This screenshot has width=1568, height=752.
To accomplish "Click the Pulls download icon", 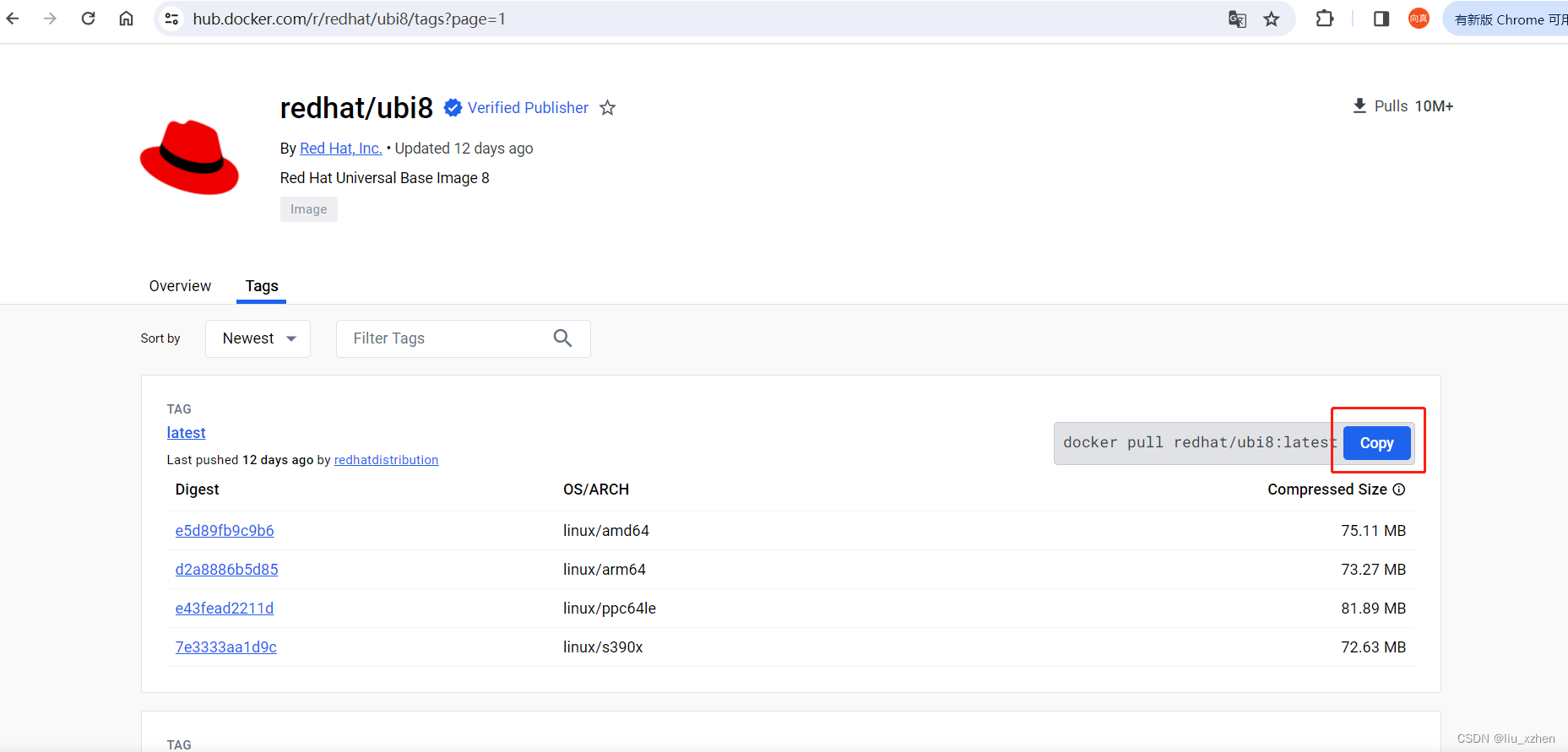I will (1359, 105).
